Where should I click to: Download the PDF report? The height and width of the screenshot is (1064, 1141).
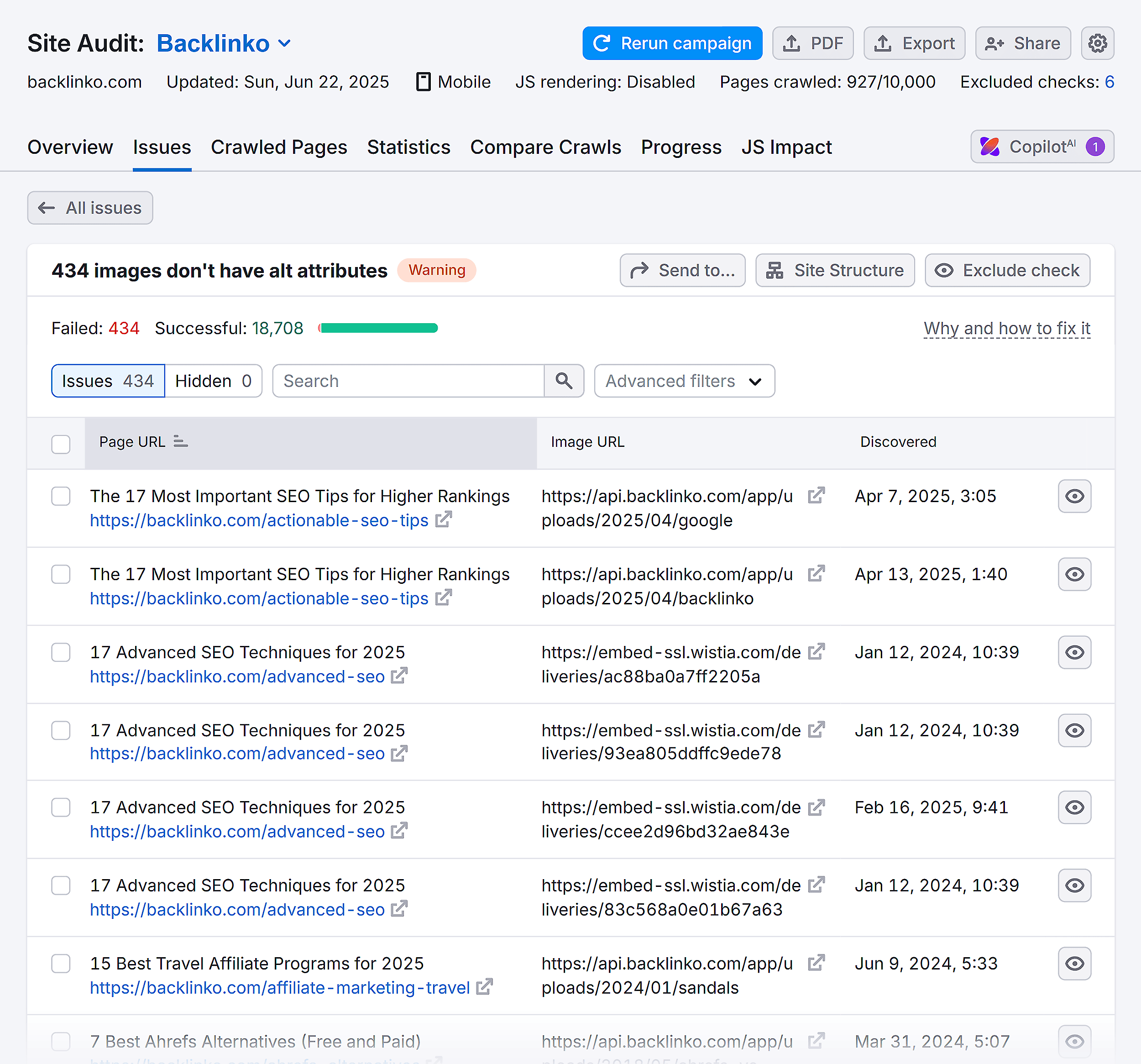pyautogui.click(x=812, y=43)
